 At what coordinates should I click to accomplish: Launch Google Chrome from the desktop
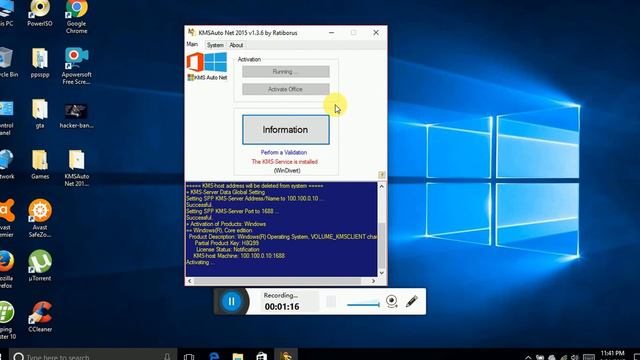76,16
